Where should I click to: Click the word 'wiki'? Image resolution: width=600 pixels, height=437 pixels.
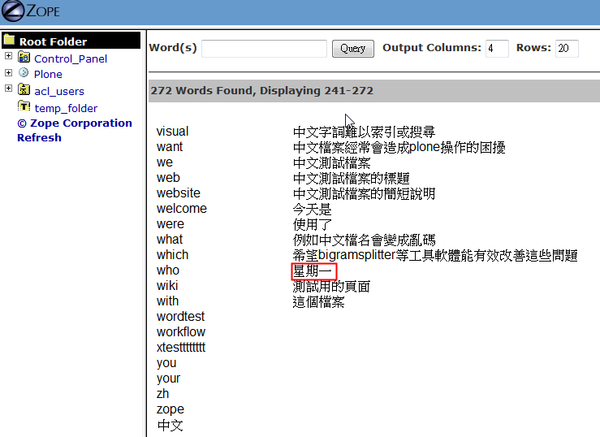coord(167,285)
